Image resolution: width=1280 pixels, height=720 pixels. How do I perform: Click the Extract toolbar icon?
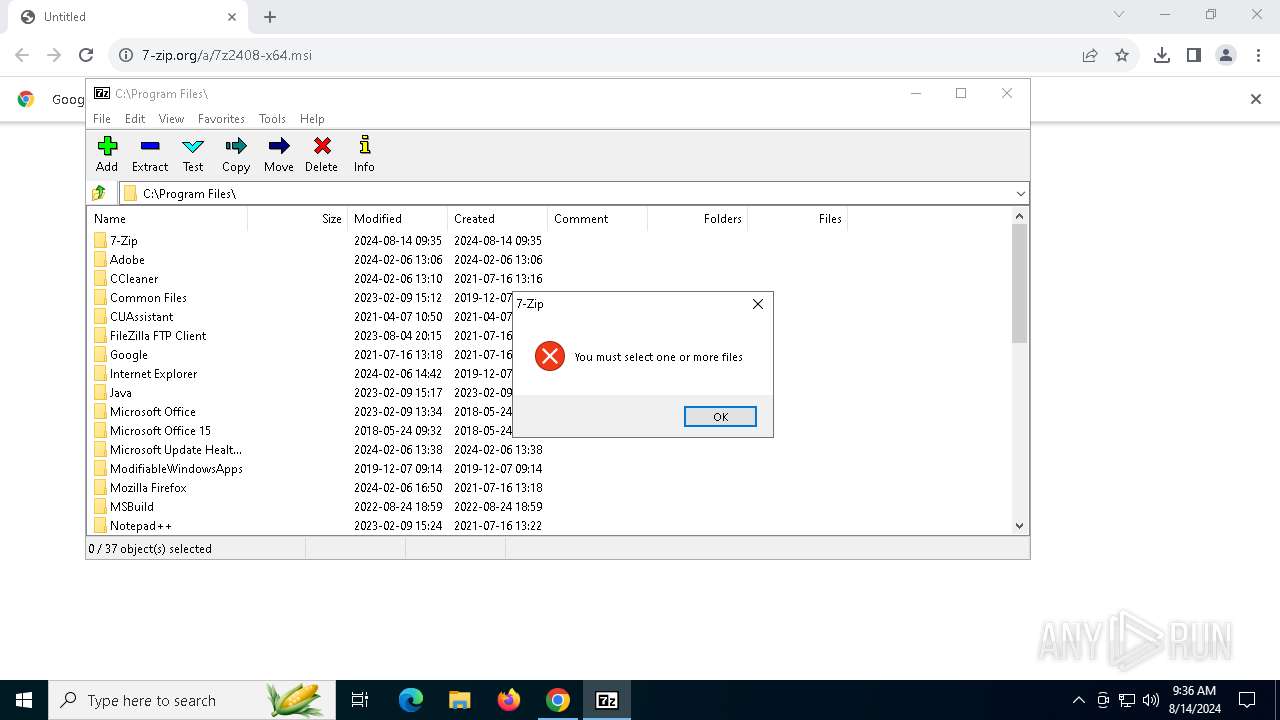[150, 155]
